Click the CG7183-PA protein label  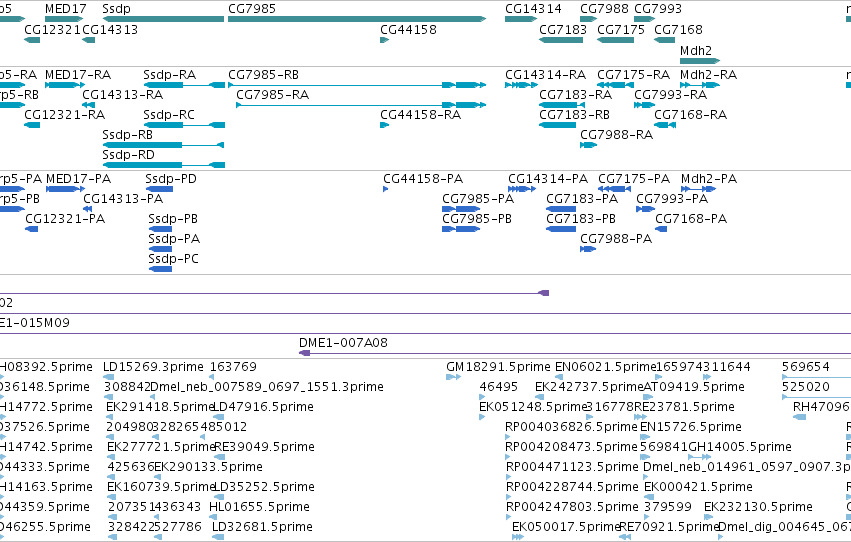click(582, 199)
